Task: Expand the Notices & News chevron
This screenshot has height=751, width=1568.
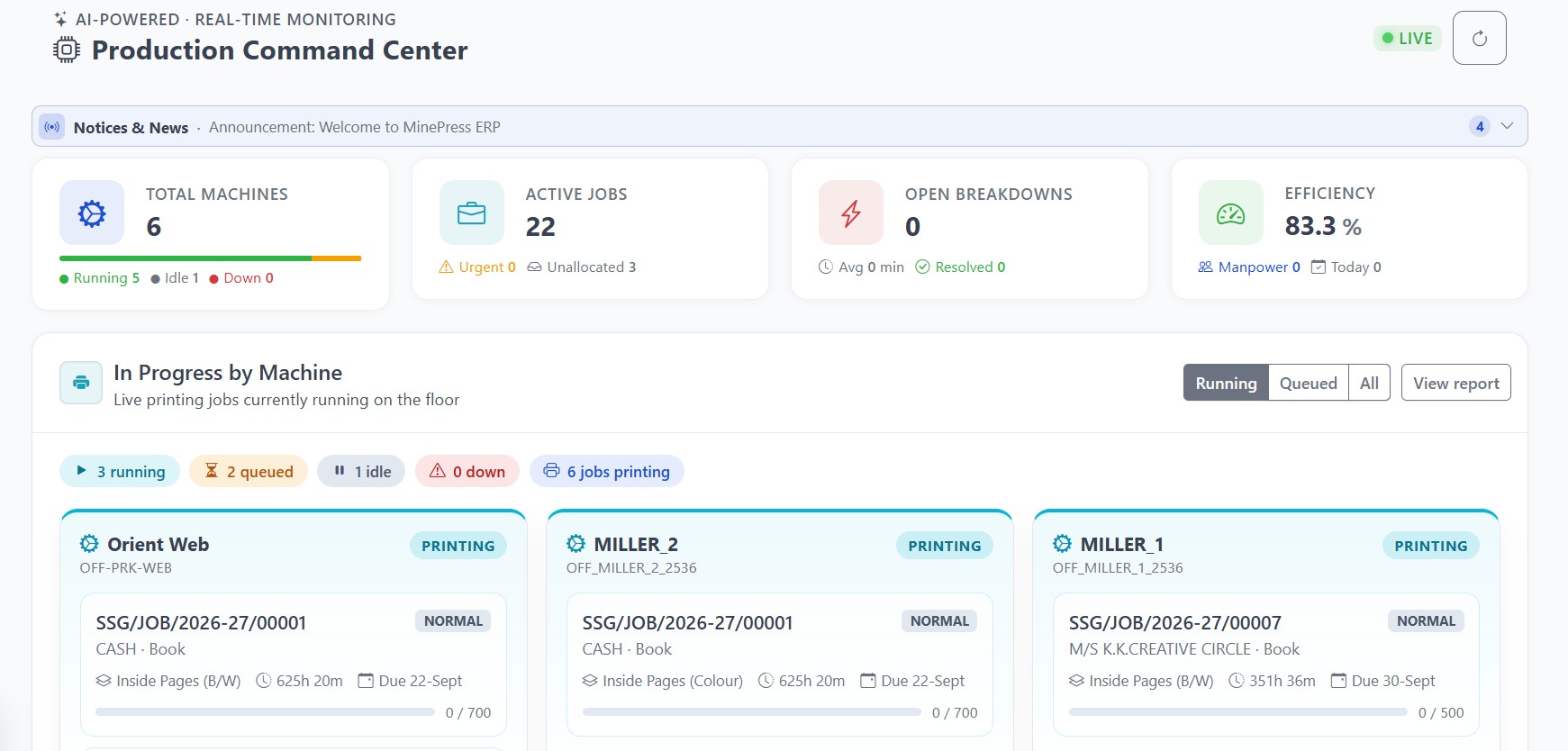Action: [x=1507, y=126]
